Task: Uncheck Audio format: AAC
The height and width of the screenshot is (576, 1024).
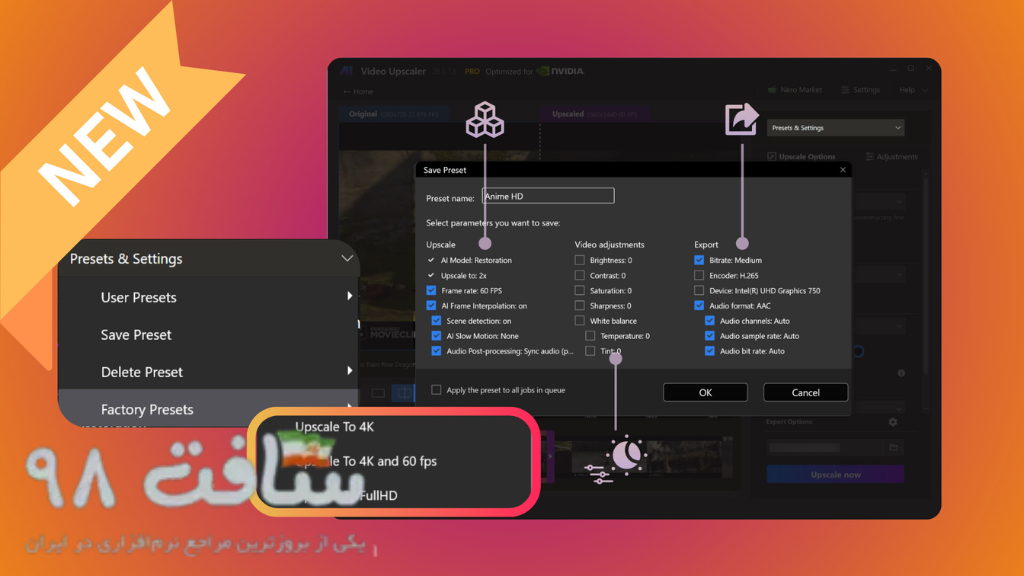Action: click(x=699, y=306)
